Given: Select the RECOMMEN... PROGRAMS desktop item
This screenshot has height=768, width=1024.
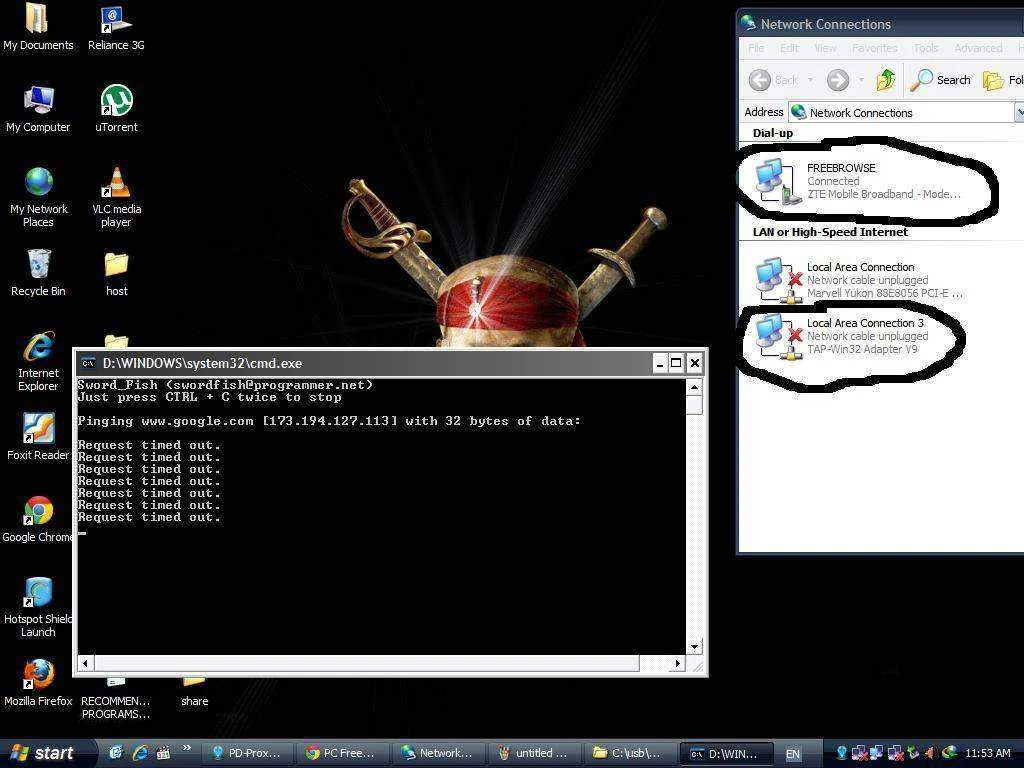Looking at the screenshot, I should (x=116, y=699).
